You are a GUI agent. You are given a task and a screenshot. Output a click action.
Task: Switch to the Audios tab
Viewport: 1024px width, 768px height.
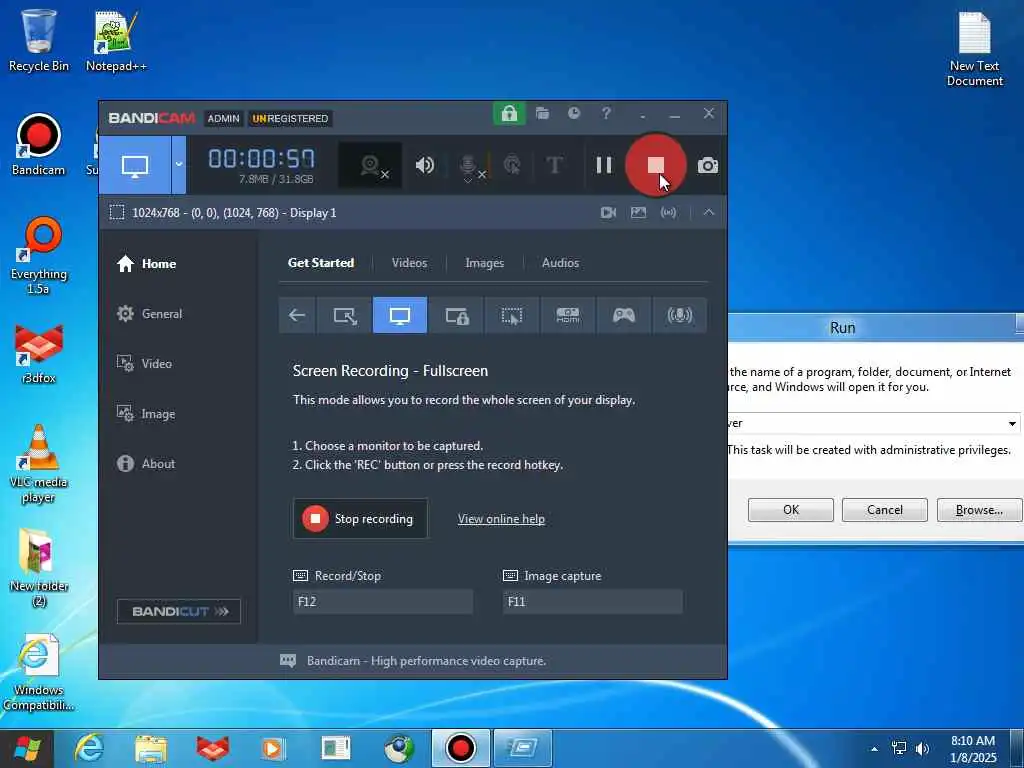(560, 263)
